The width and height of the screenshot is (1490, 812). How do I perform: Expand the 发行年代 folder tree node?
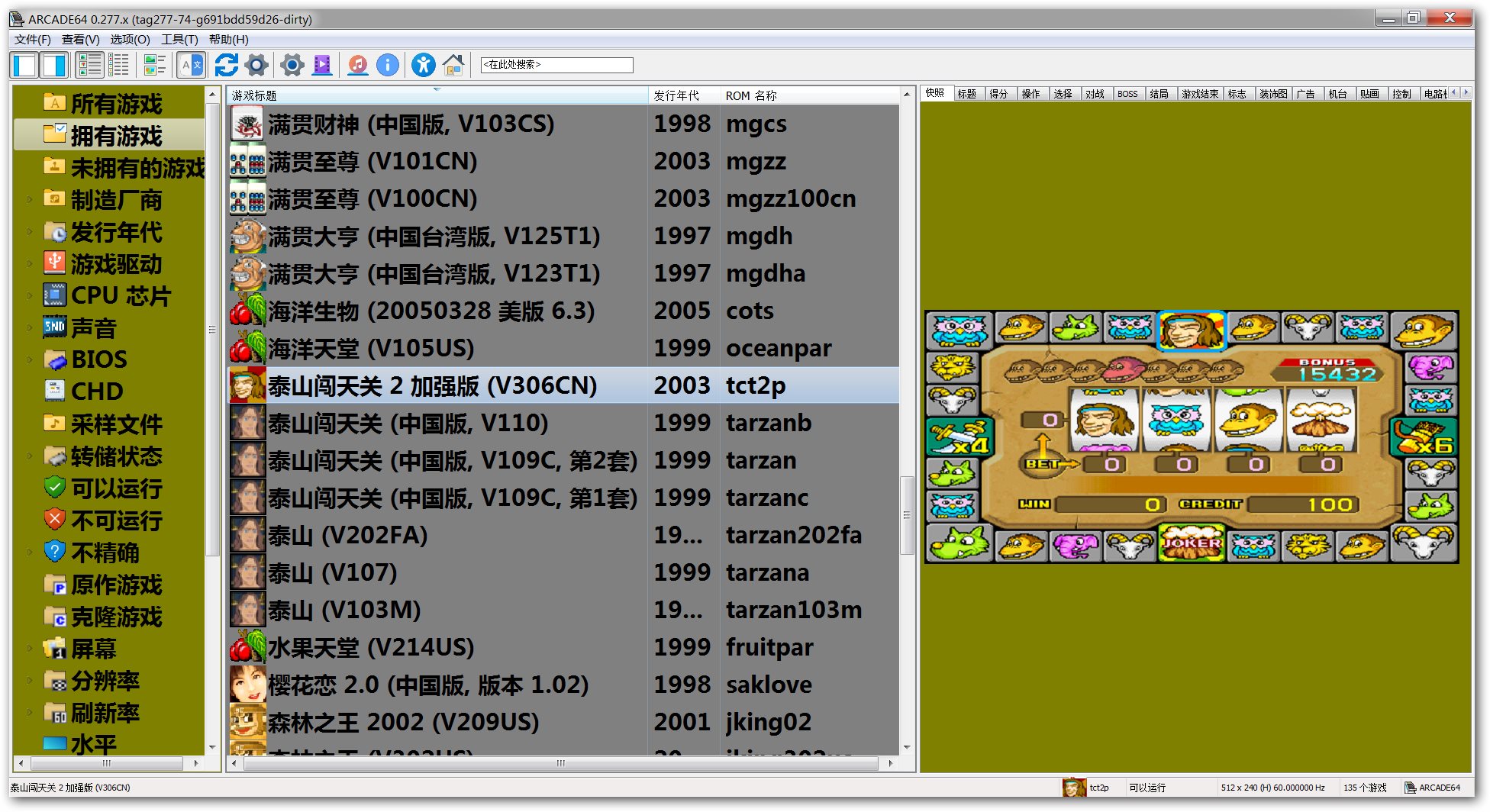pyautogui.click(x=30, y=232)
